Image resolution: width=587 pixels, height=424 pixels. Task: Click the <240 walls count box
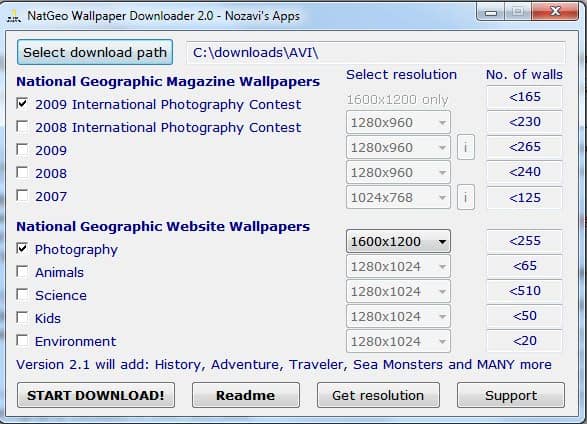click(x=524, y=172)
